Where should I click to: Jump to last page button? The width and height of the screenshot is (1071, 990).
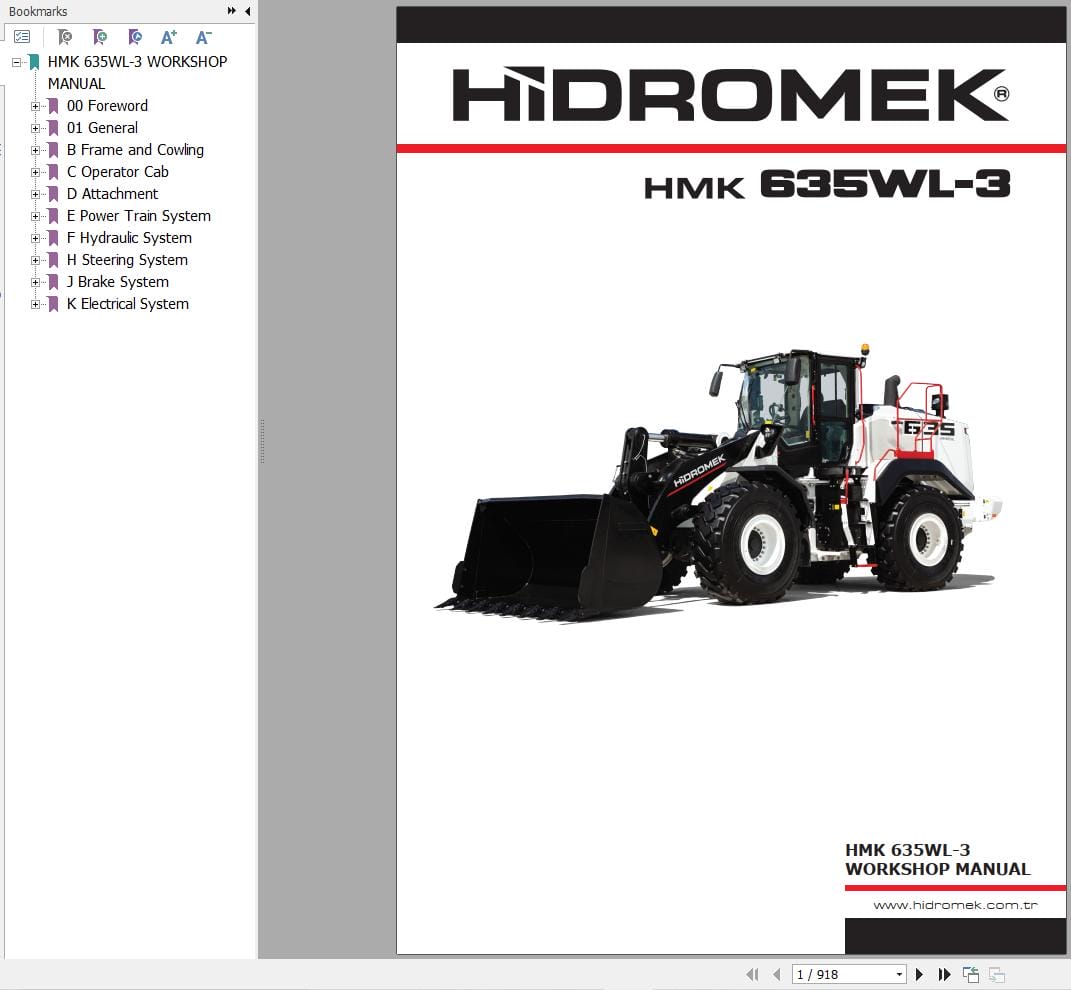pyautogui.click(x=944, y=974)
